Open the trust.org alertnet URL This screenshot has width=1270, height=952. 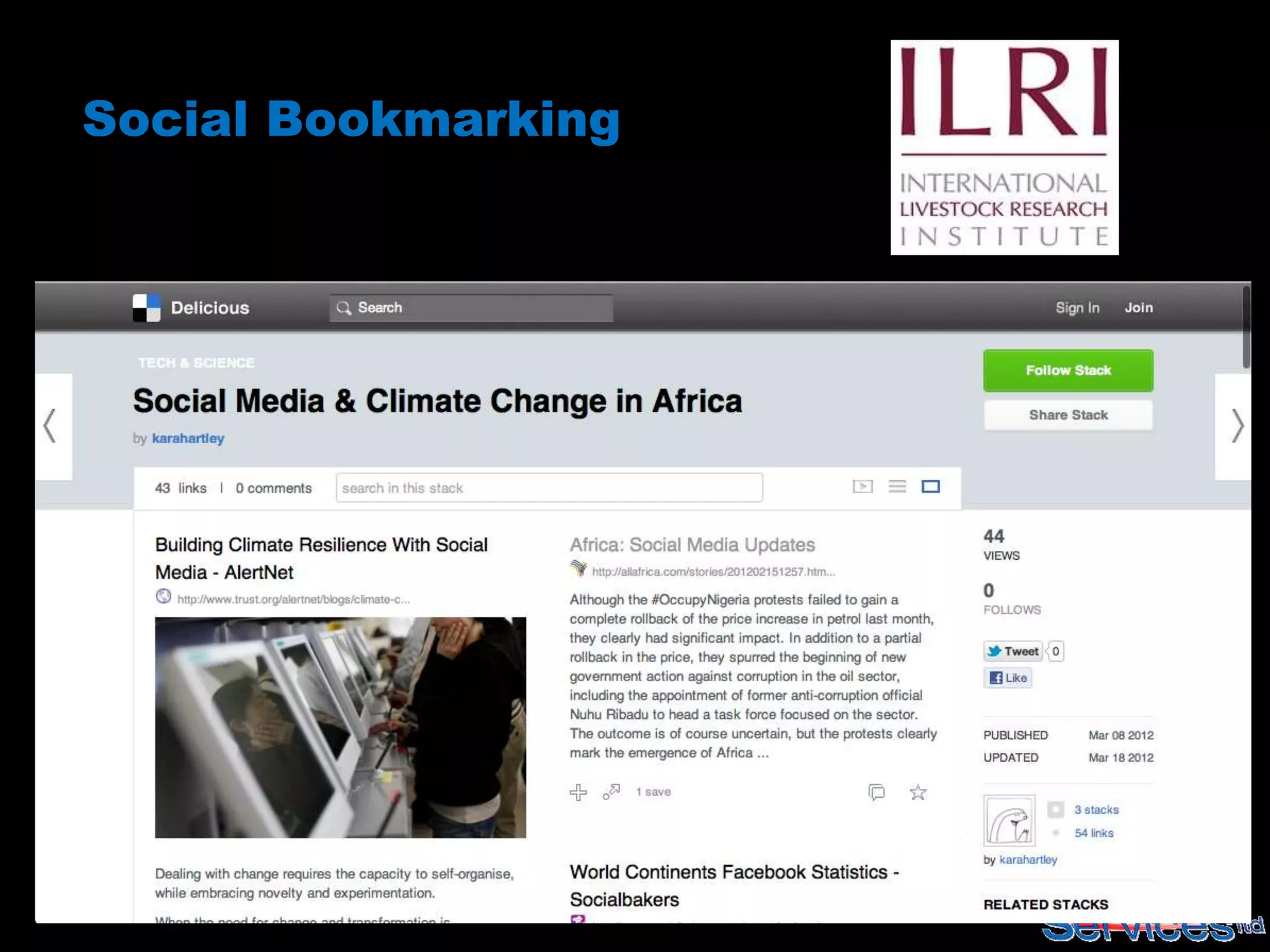pyautogui.click(x=293, y=599)
